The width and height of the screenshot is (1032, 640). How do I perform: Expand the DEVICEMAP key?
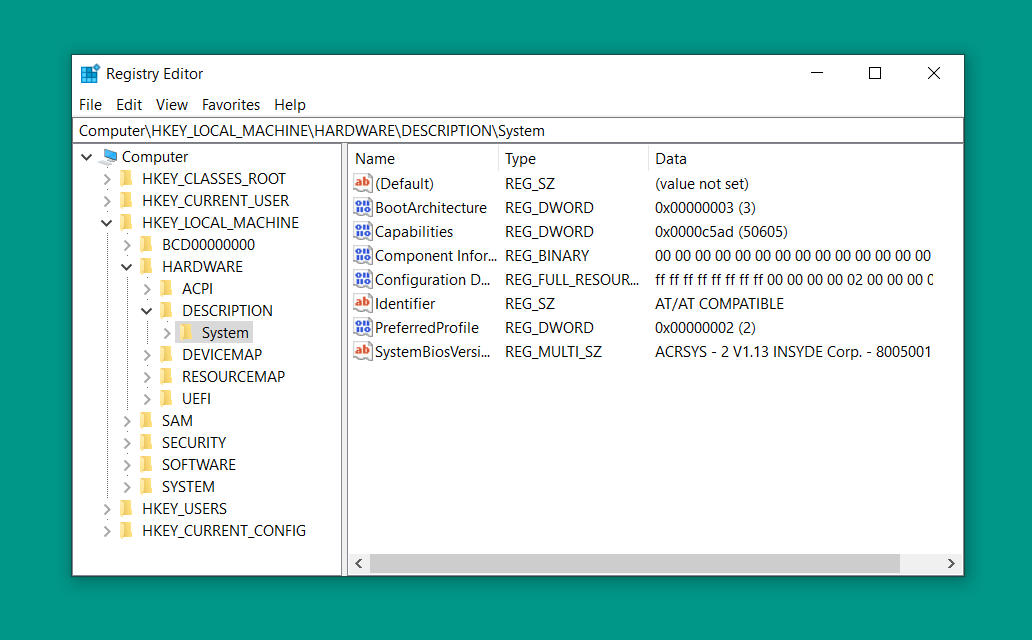[x=147, y=355]
